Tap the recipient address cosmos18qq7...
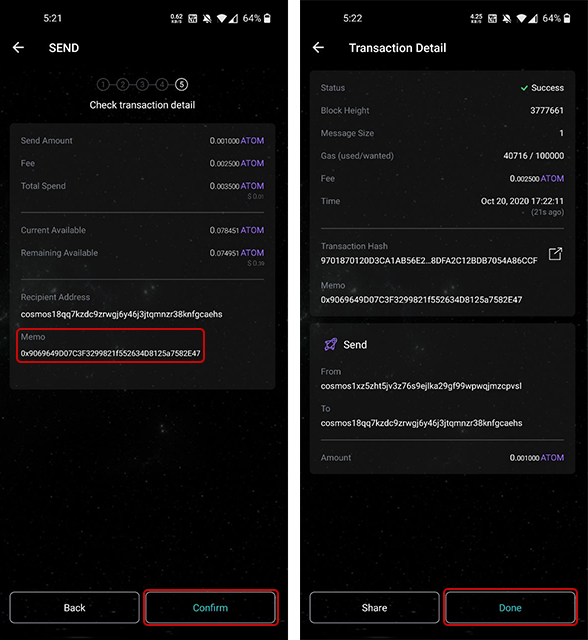Image resolution: width=588 pixels, height=640 pixels. pos(122,314)
